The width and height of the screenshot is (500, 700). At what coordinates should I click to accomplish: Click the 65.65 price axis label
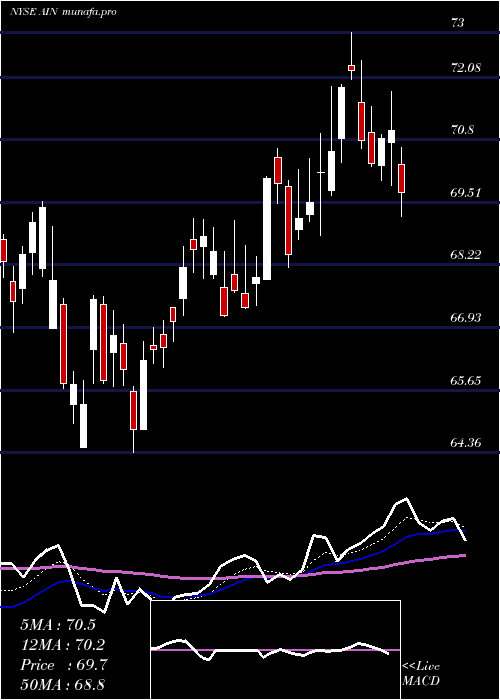466,381
